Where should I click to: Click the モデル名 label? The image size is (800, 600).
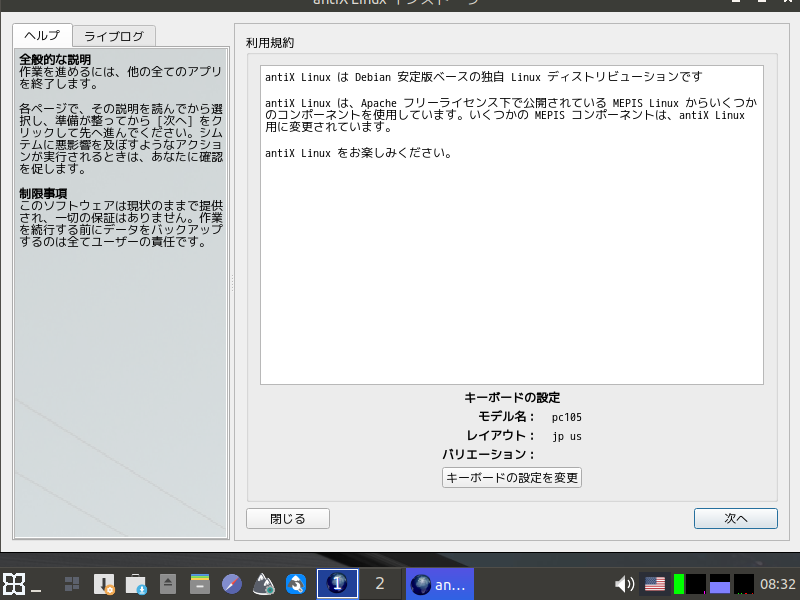coord(506,416)
